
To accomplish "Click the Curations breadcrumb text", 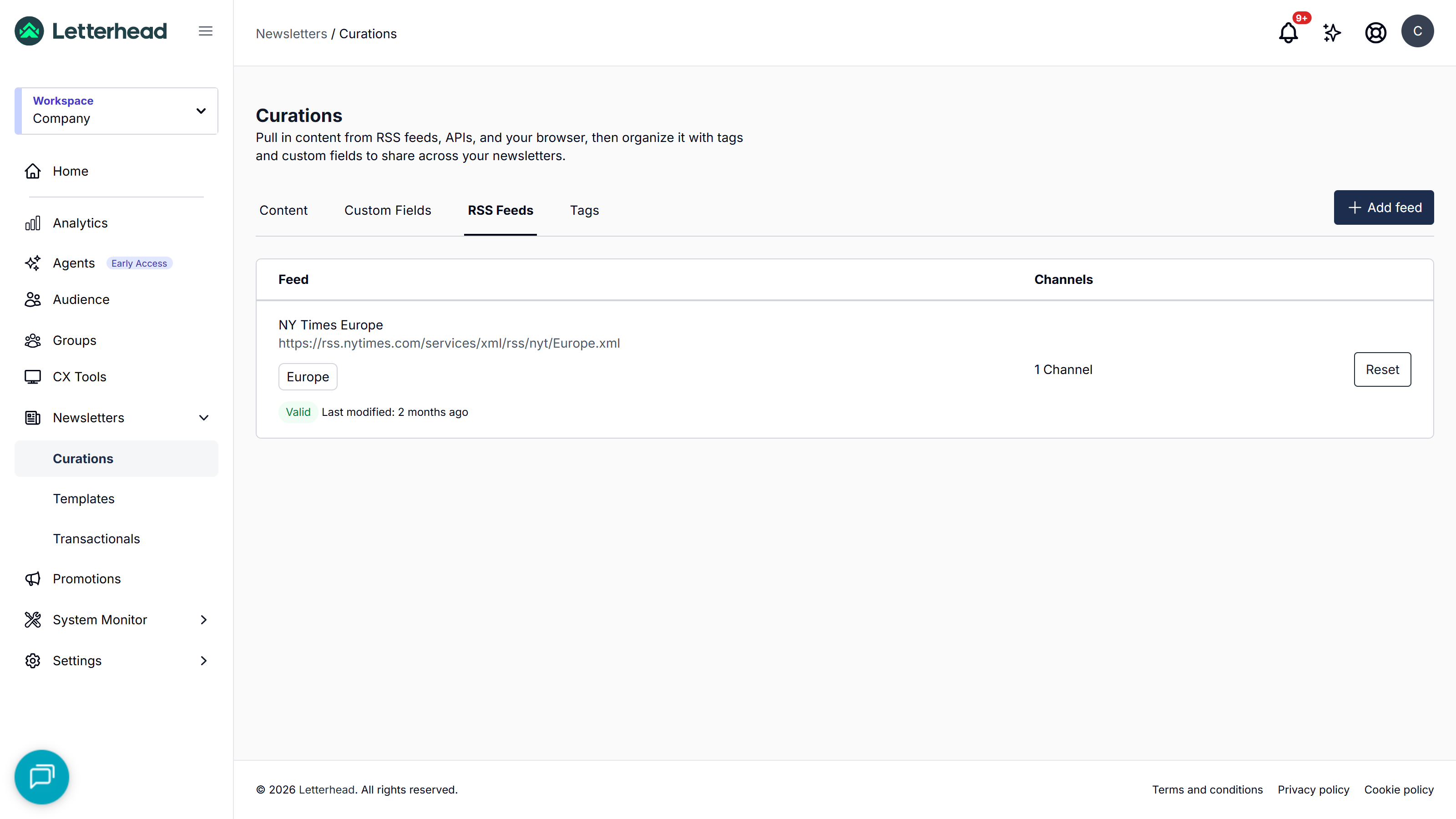I will point(368,34).
